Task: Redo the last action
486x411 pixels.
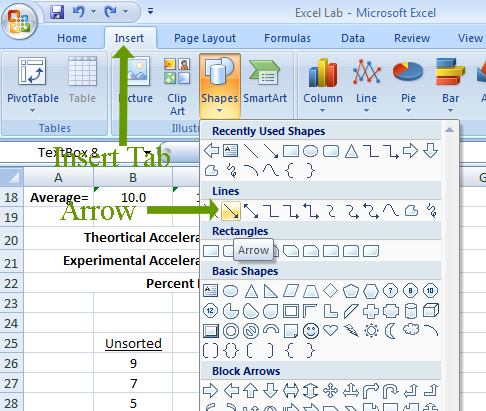Action: (x=110, y=12)
